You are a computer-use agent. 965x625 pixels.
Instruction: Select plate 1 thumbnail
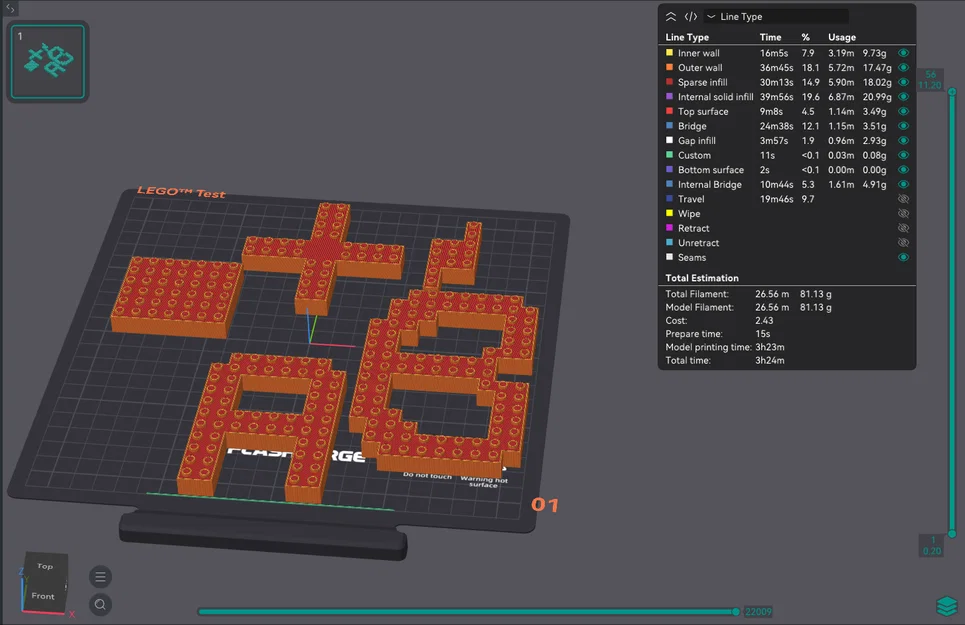point(48,61)
